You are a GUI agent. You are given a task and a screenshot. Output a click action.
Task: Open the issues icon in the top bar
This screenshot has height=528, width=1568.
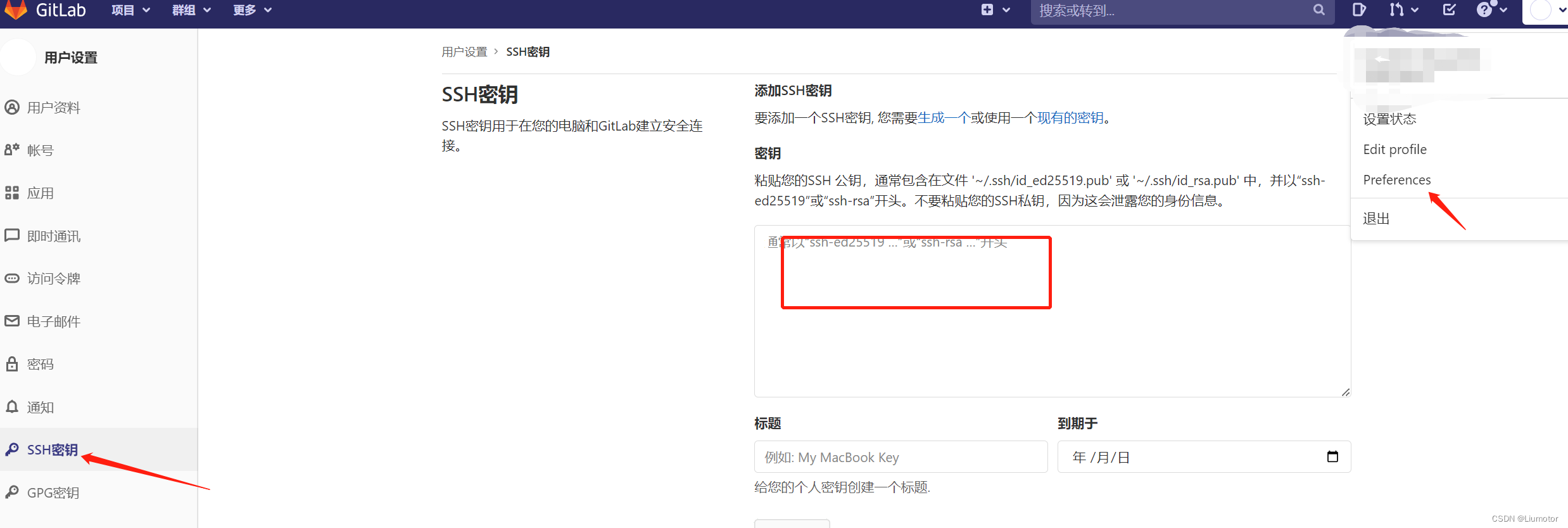(1359, 10)
